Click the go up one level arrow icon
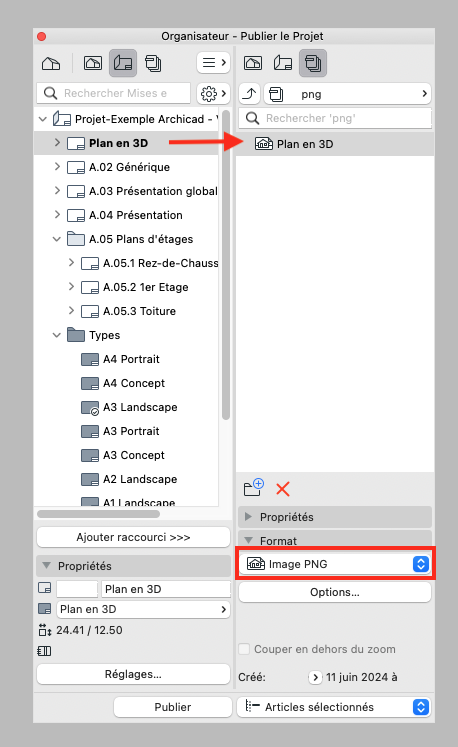 [x=249, y=94]
